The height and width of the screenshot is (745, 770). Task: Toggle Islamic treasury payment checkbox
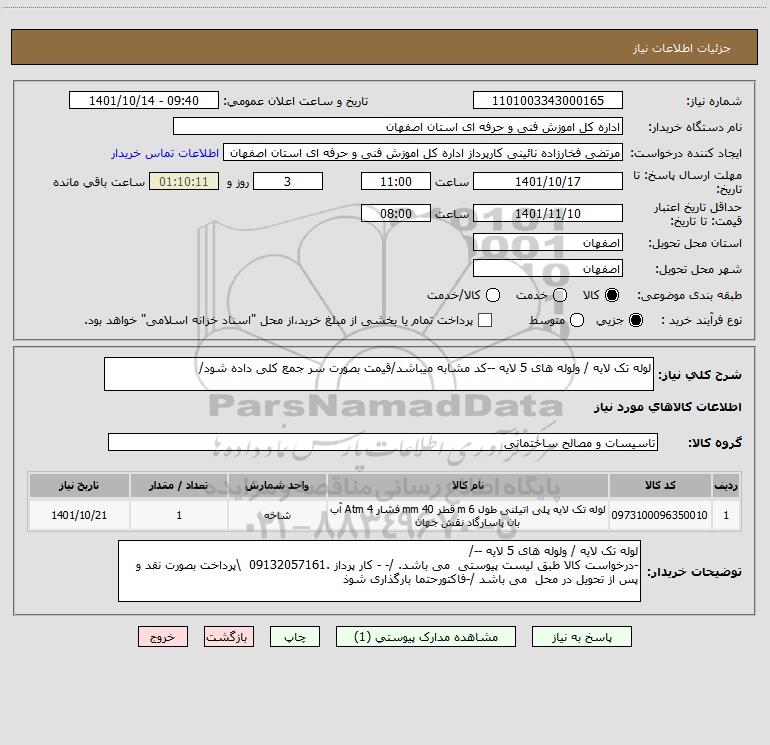(x=485, y=320)
